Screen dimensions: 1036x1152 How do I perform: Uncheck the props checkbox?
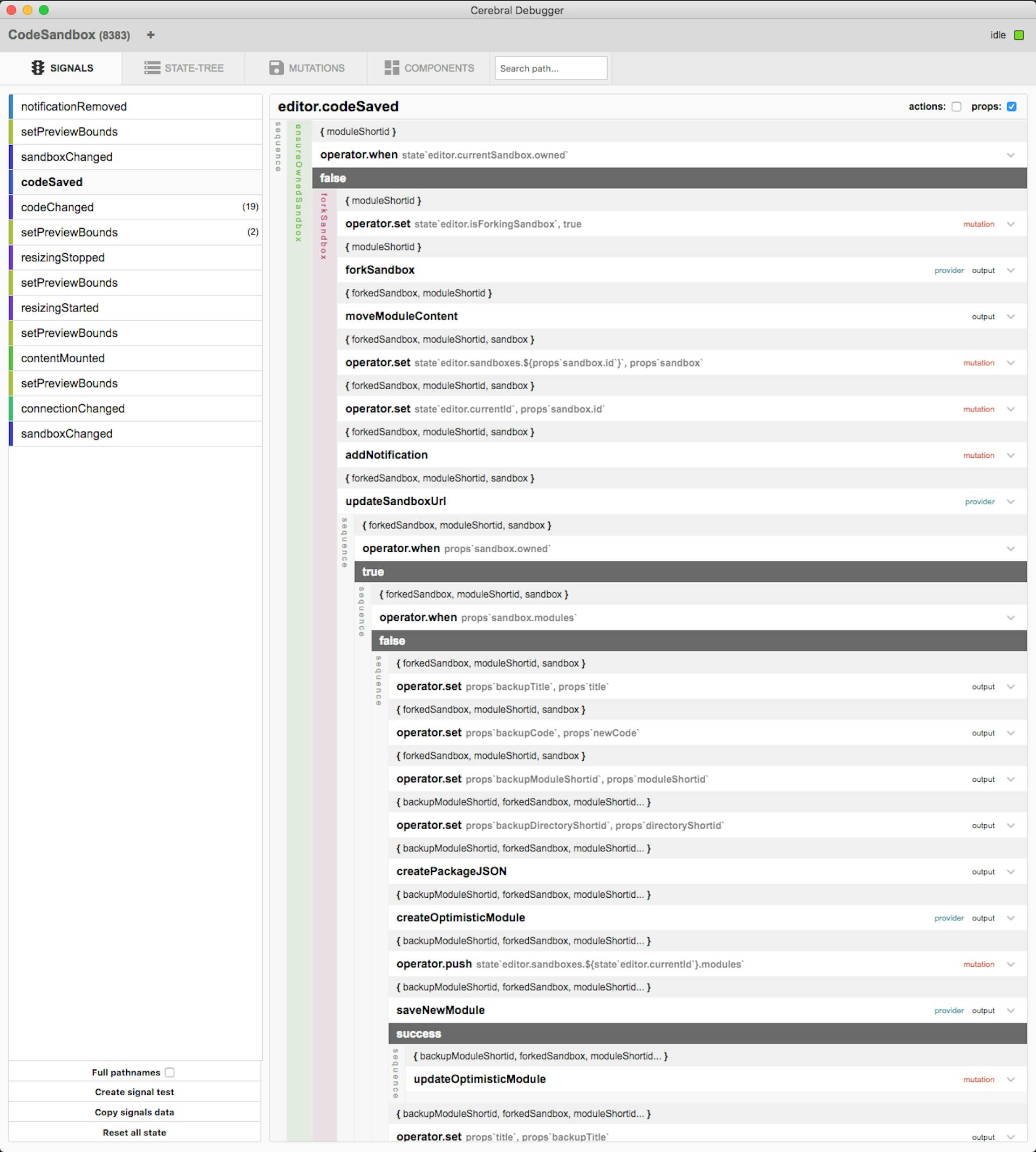point(1012,106)
